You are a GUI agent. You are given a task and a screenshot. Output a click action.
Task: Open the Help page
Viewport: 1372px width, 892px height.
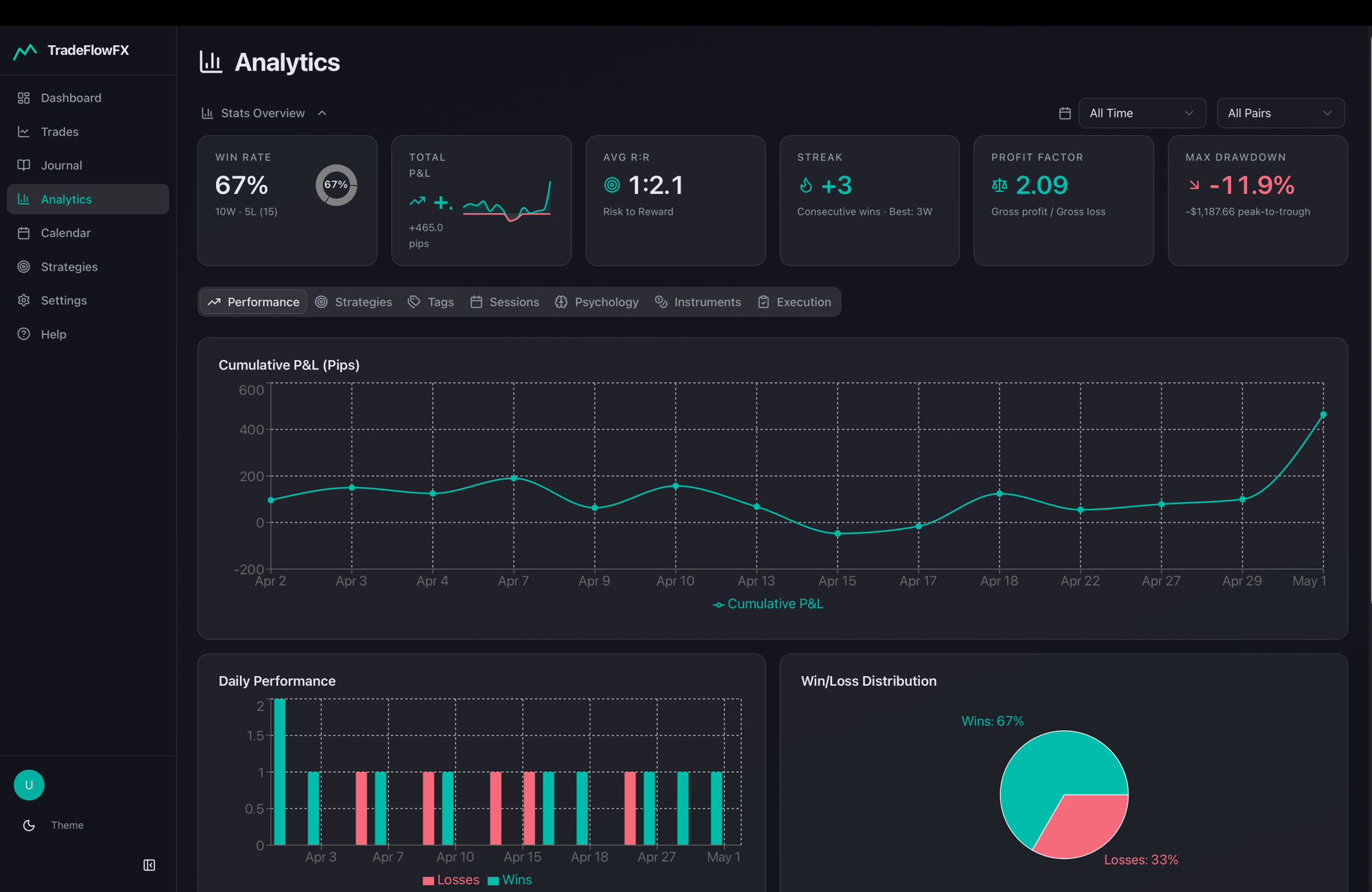(88, 334)
